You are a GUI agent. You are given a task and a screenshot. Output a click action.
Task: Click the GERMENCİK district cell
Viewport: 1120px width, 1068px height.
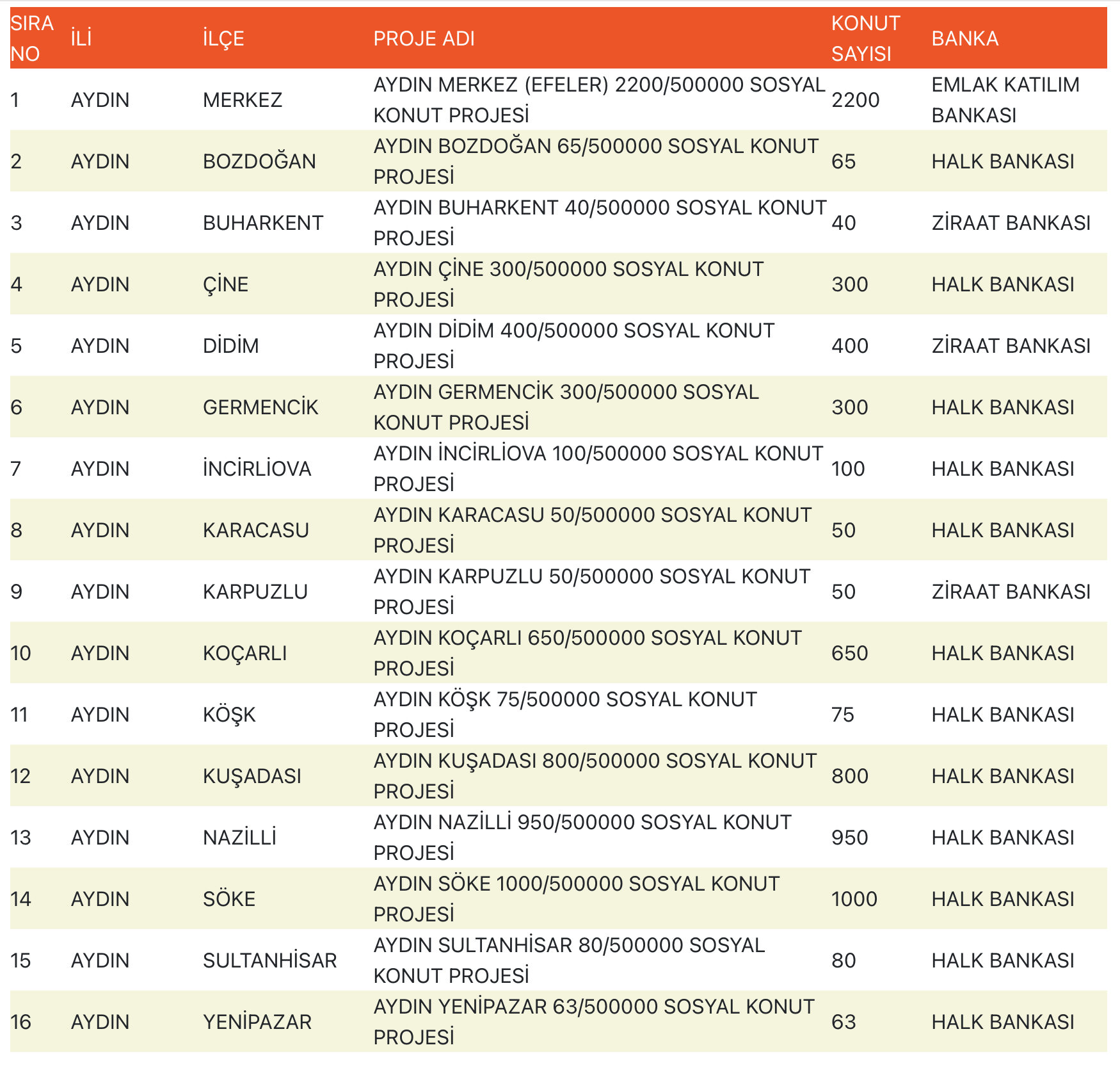(260, 407)
